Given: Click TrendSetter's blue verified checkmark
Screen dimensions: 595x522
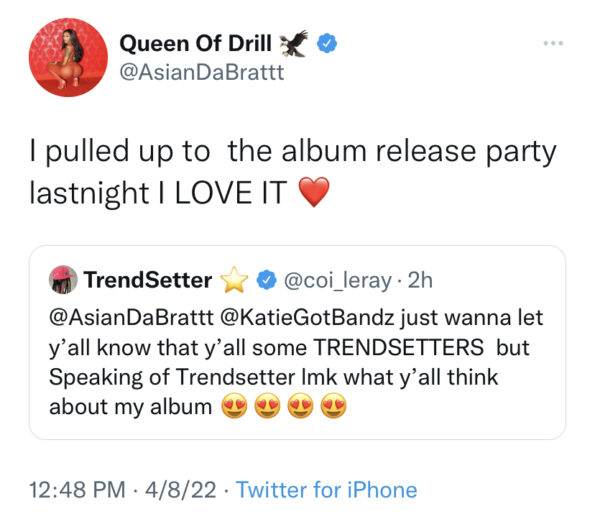Looking at the screenshot, I should click(x=267, y=280).
